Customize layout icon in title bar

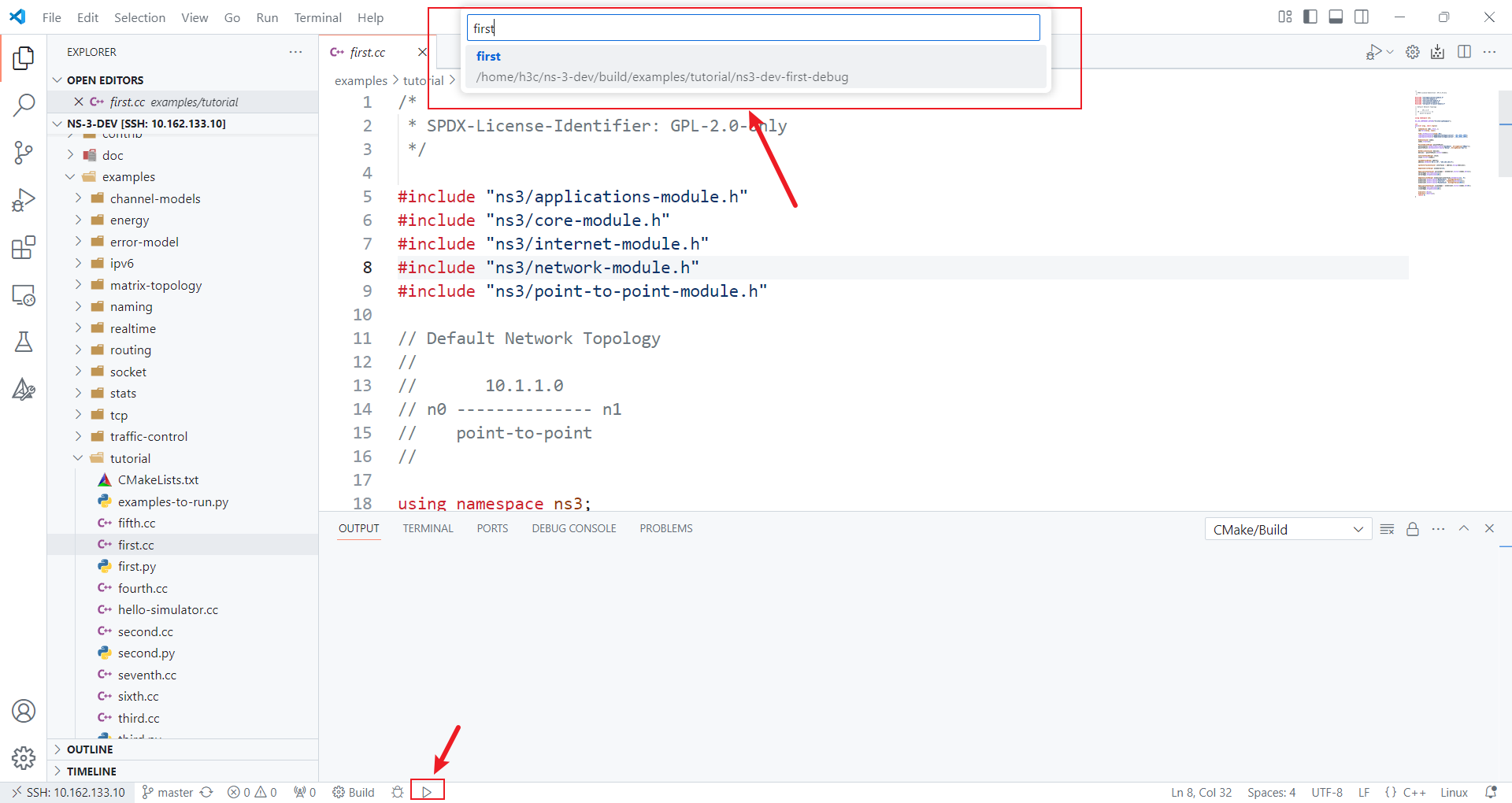tap(1285, 17)
